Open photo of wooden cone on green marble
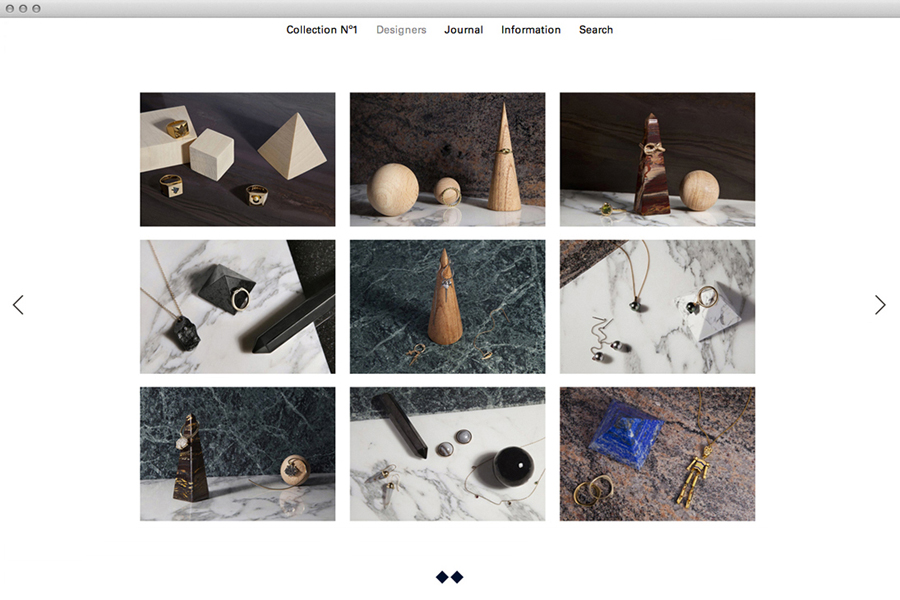The image size is (900, 600). (x=448, y=307)
